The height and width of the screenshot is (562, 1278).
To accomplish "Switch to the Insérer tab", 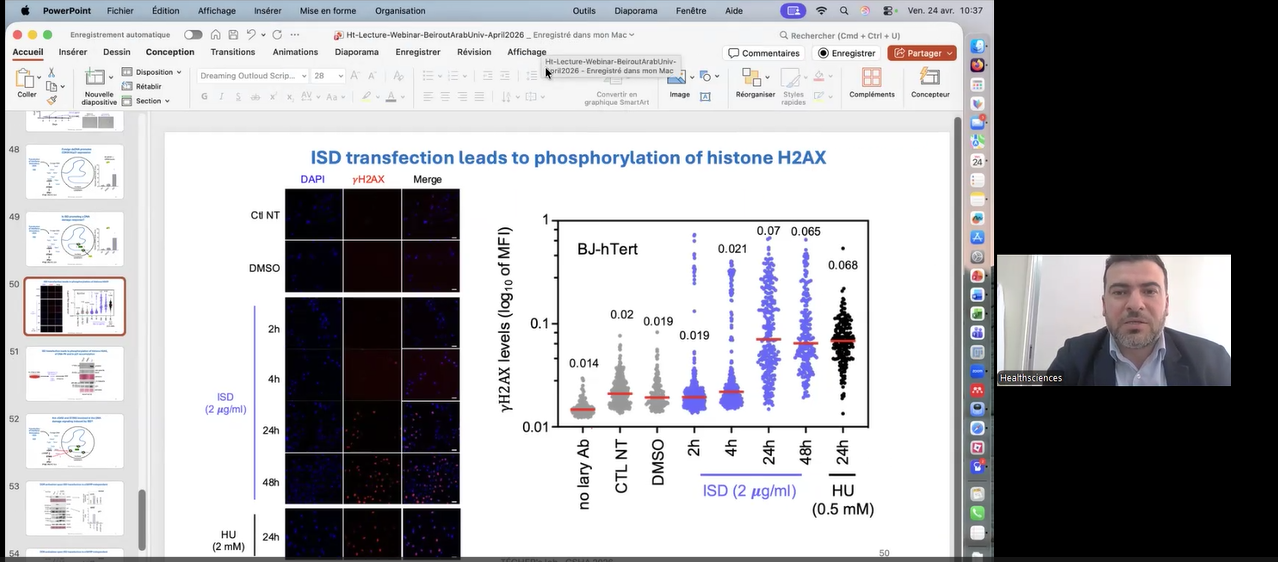I will [73, 52].
